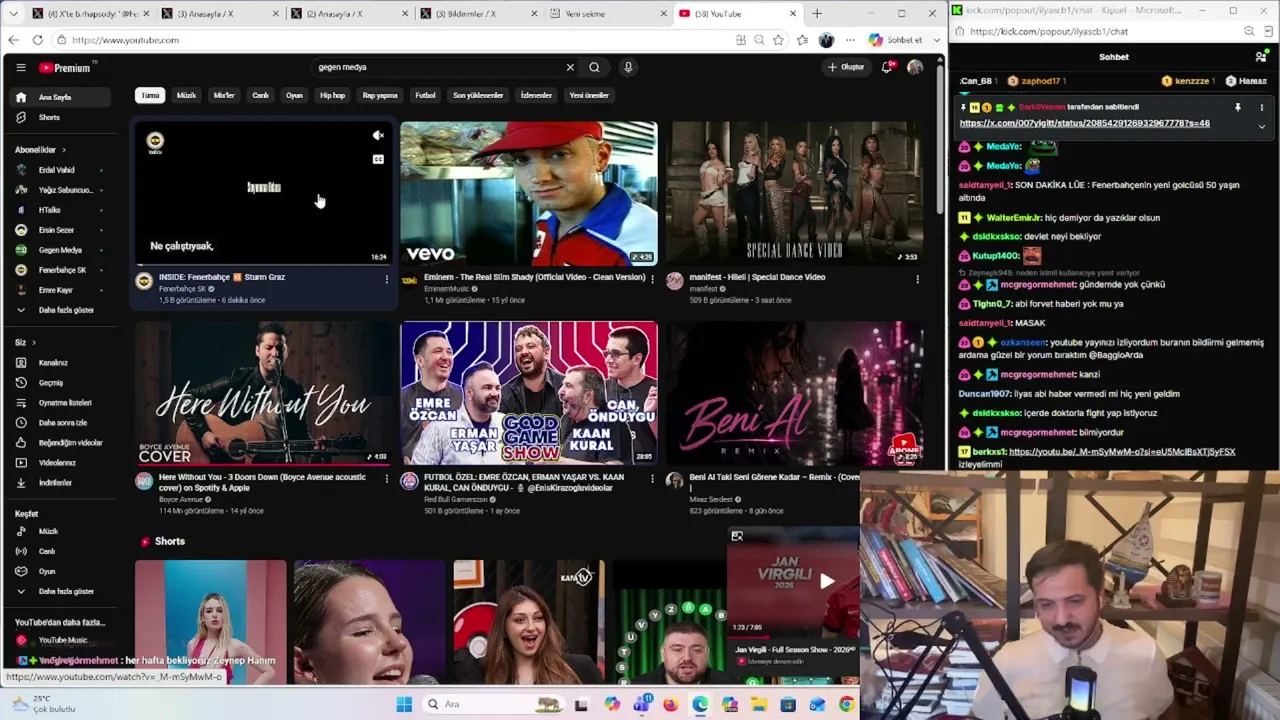Open İndirilenler downloads in sidebar
This screenshot has width=1280, height=720.
click(58, 482)
